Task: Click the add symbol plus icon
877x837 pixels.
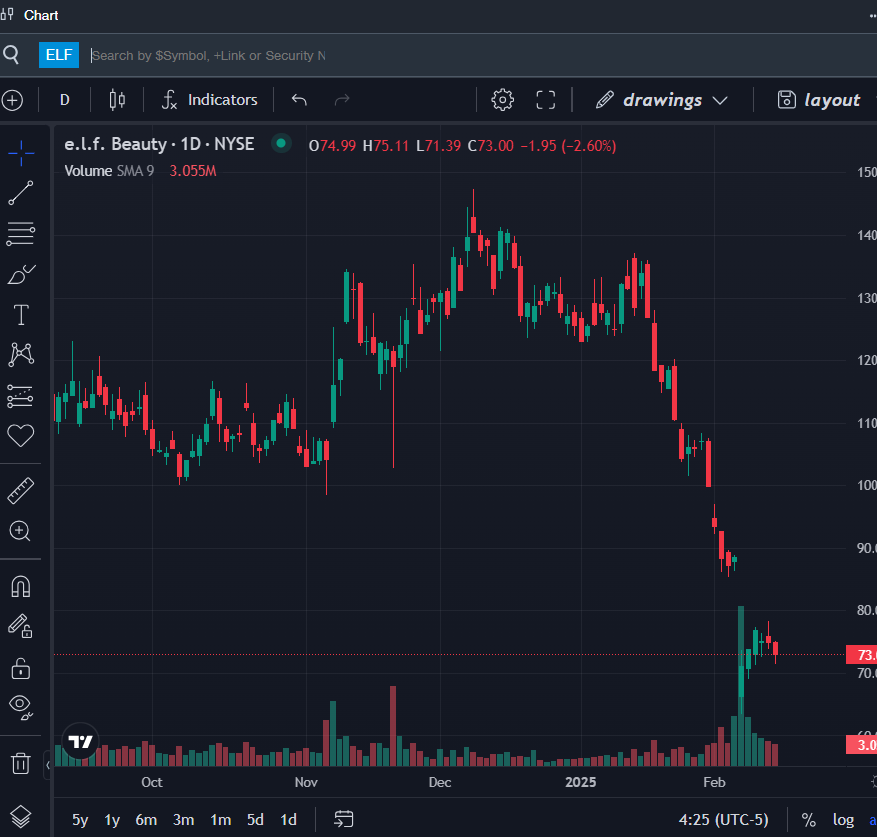Action: click(12, 100)
